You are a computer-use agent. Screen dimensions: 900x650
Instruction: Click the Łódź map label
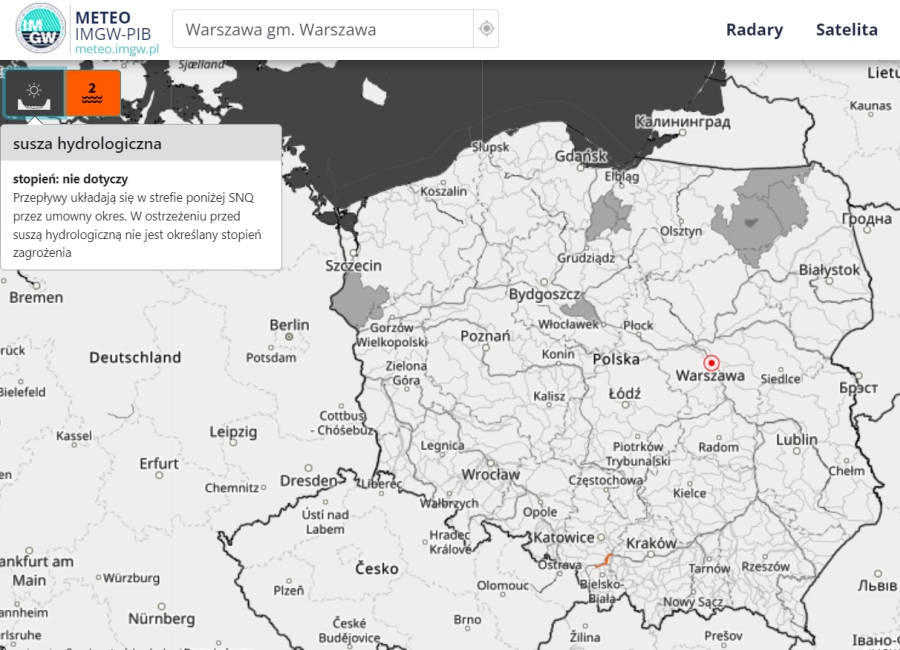tap(624, 394)
